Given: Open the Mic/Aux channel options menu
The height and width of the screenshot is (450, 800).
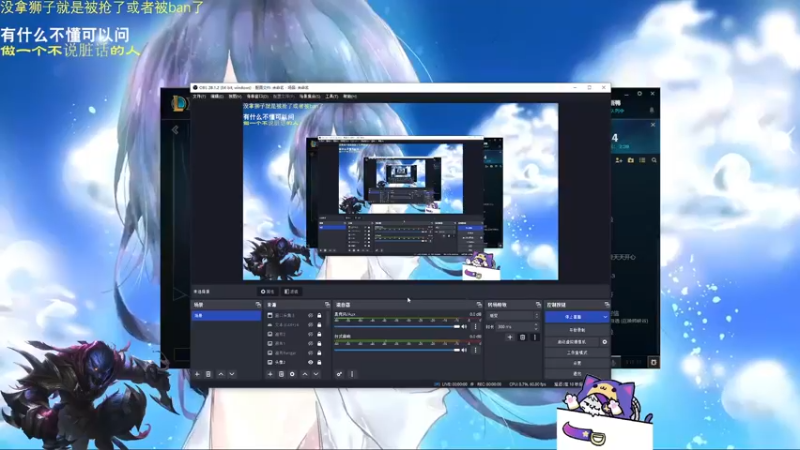Looking at the screenshot, I should click(476, 327).
